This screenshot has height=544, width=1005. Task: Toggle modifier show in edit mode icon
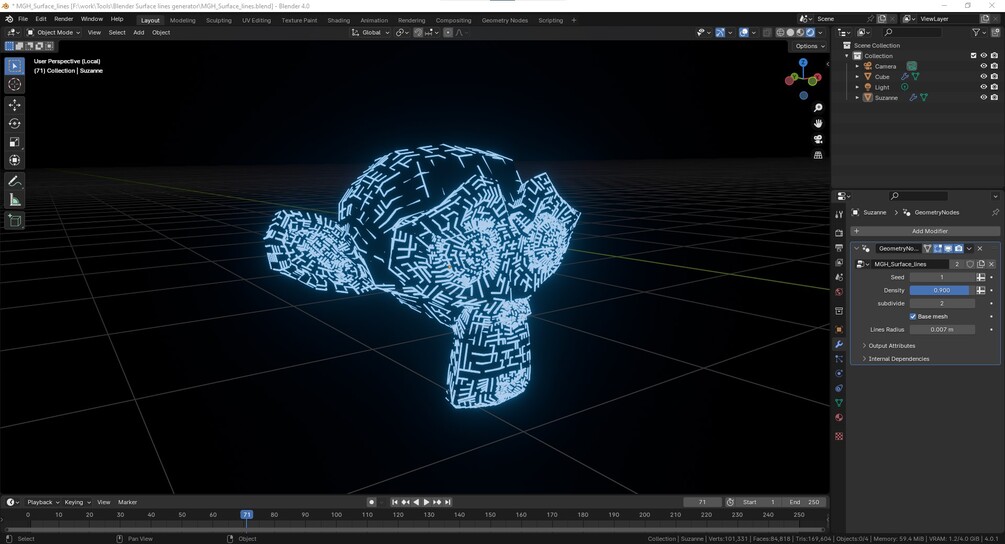(x=938, y=249)
